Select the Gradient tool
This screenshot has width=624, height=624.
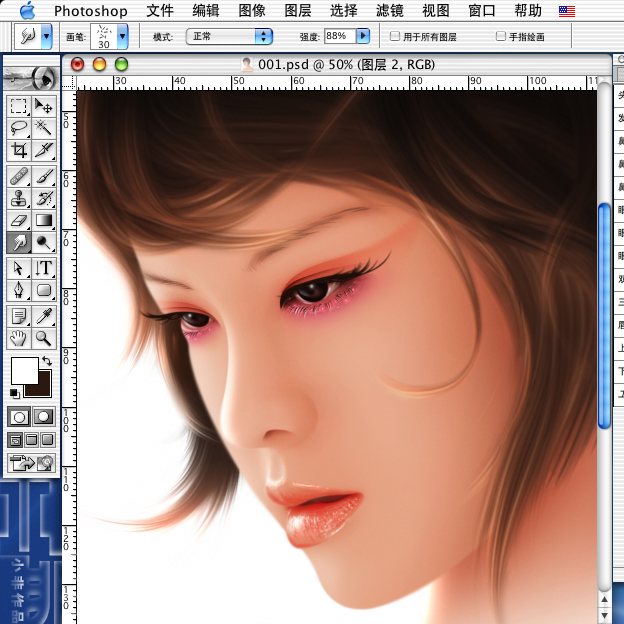click(43, 220)
